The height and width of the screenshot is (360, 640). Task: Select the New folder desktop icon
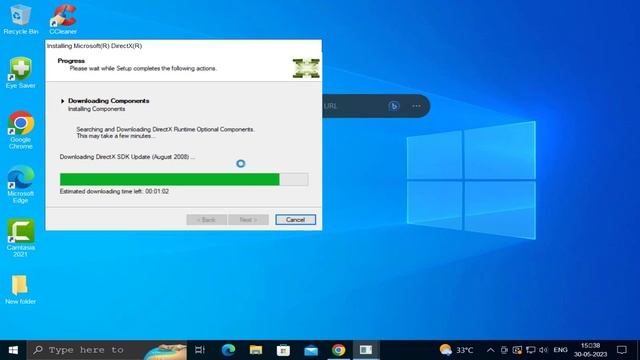(20, 289)
